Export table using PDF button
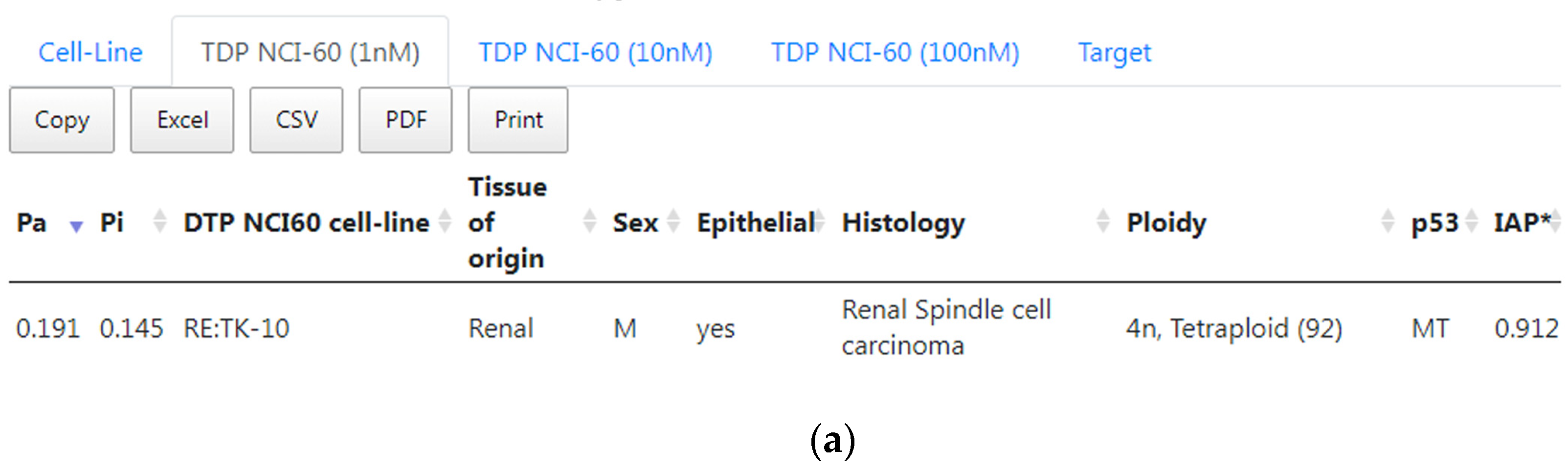Viewport: 1568px width, 471px height. (405, 120)
